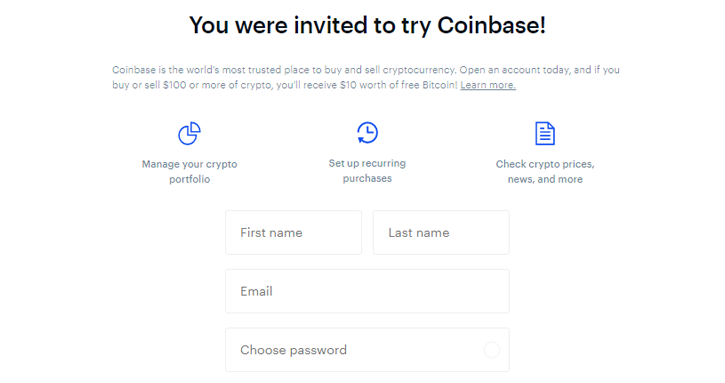Focus the First name input field

coord(294,233)
